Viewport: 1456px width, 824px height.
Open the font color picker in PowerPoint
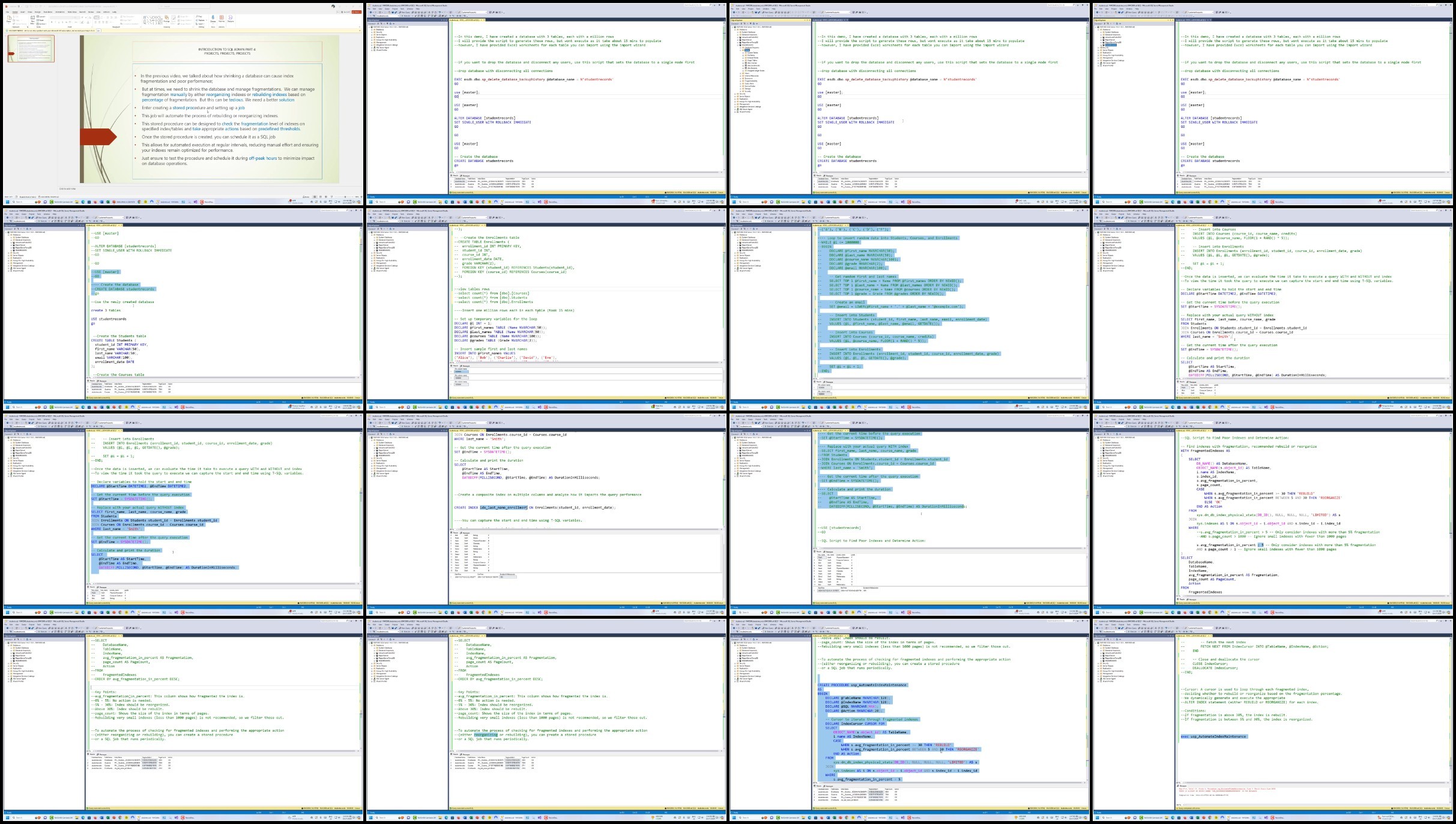(88, 22)
